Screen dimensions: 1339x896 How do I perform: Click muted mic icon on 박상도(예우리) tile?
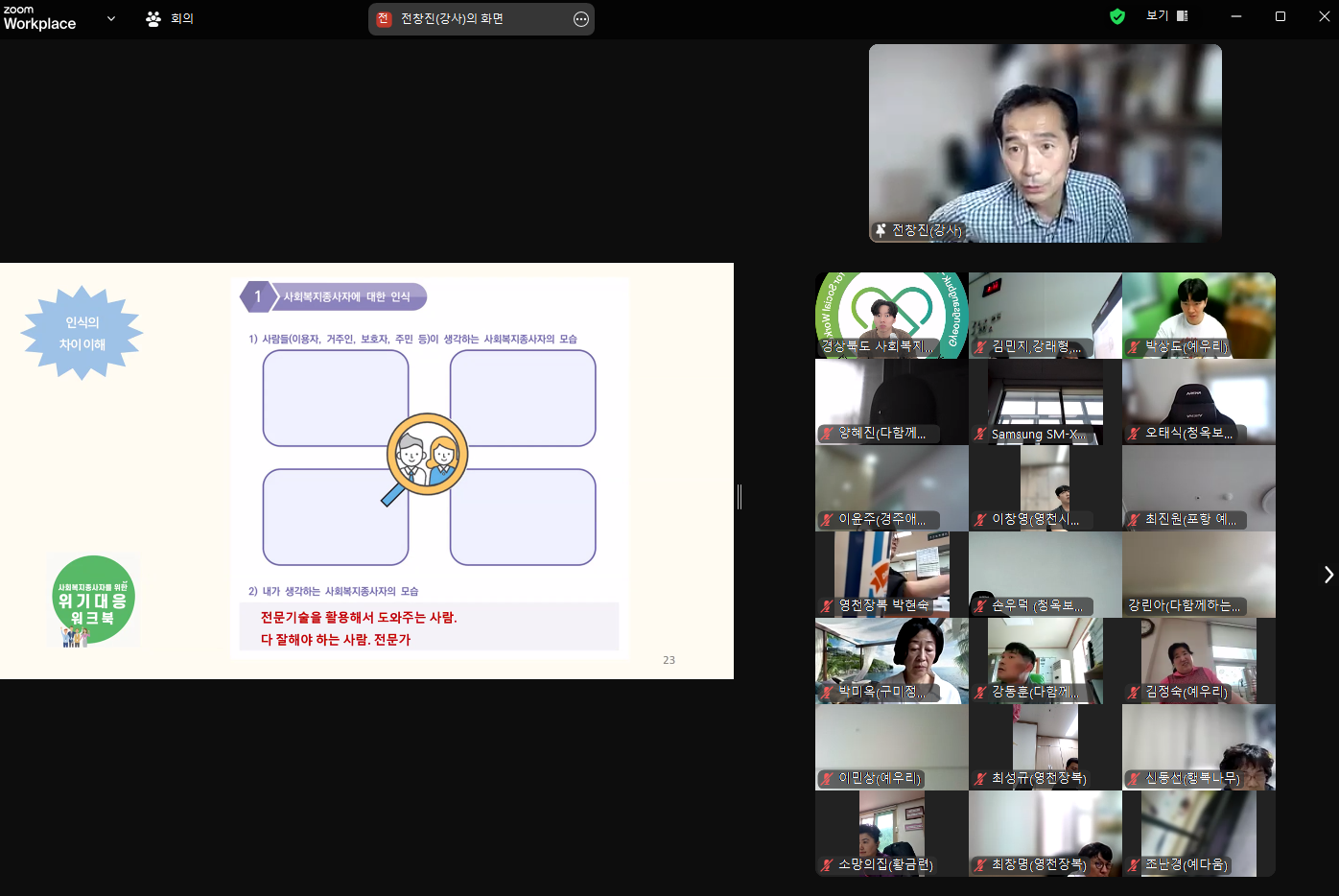click(1134, 347)
